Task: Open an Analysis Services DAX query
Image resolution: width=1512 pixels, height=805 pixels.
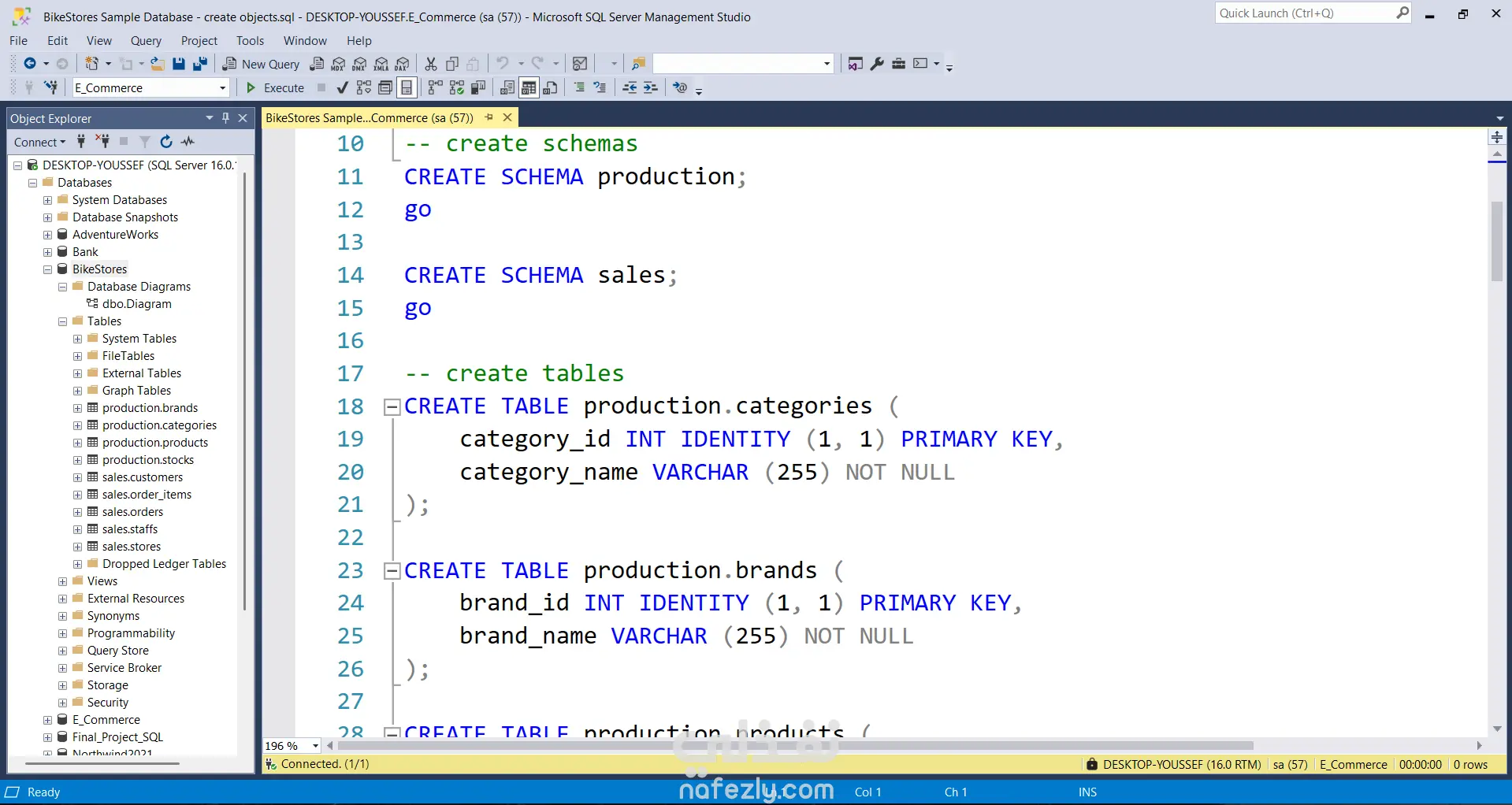Action: click(x=403, y=64)
